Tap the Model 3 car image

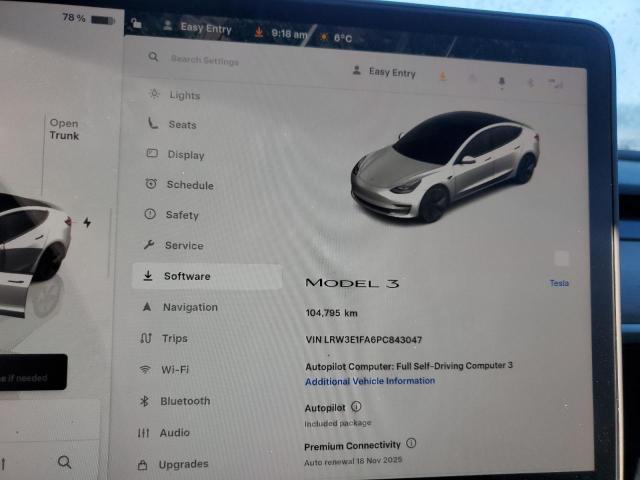(x=445, y=167)
